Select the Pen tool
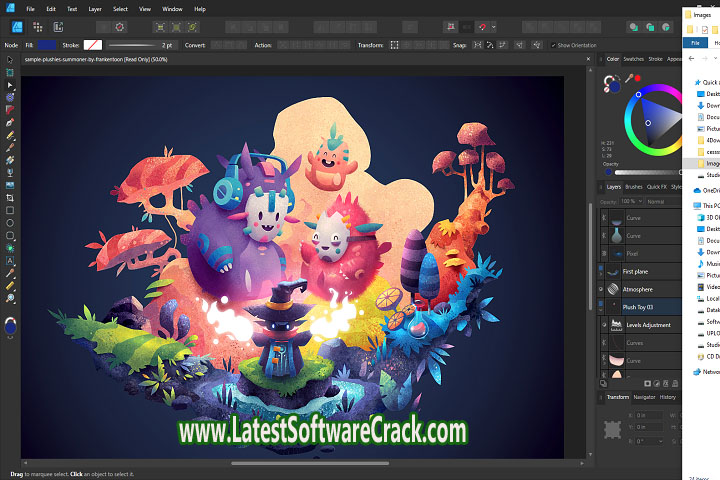 (10, 123)
